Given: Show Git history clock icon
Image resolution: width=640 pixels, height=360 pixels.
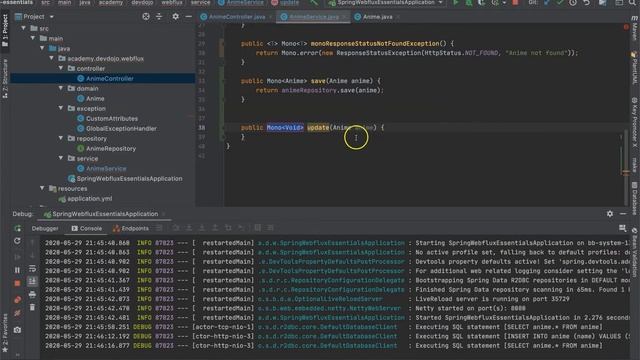Looking at the screenshot, I should (573, 2).
